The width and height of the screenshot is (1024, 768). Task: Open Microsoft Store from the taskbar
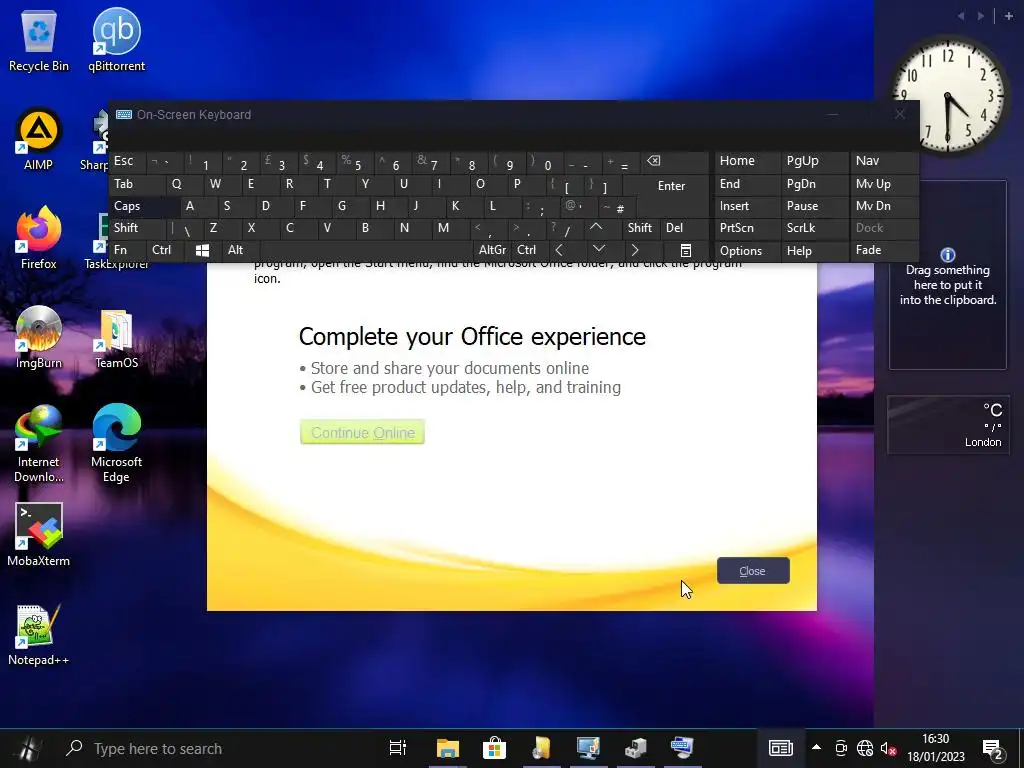[x=494, y=748]
